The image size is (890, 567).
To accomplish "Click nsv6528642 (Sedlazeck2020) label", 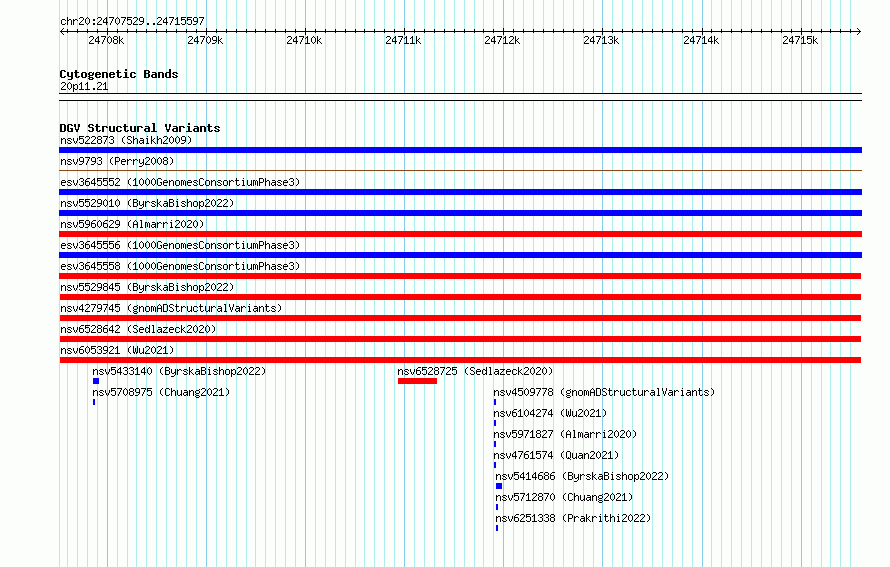I will click(138, 329).
